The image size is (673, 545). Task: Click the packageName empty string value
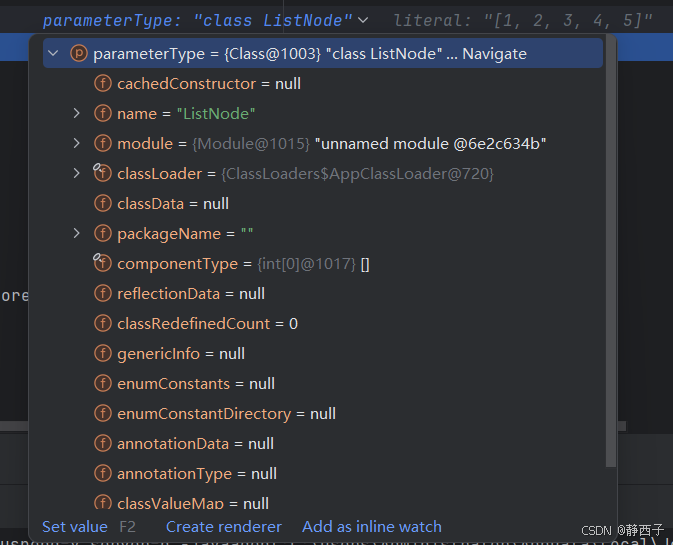(x=247, y=233)
